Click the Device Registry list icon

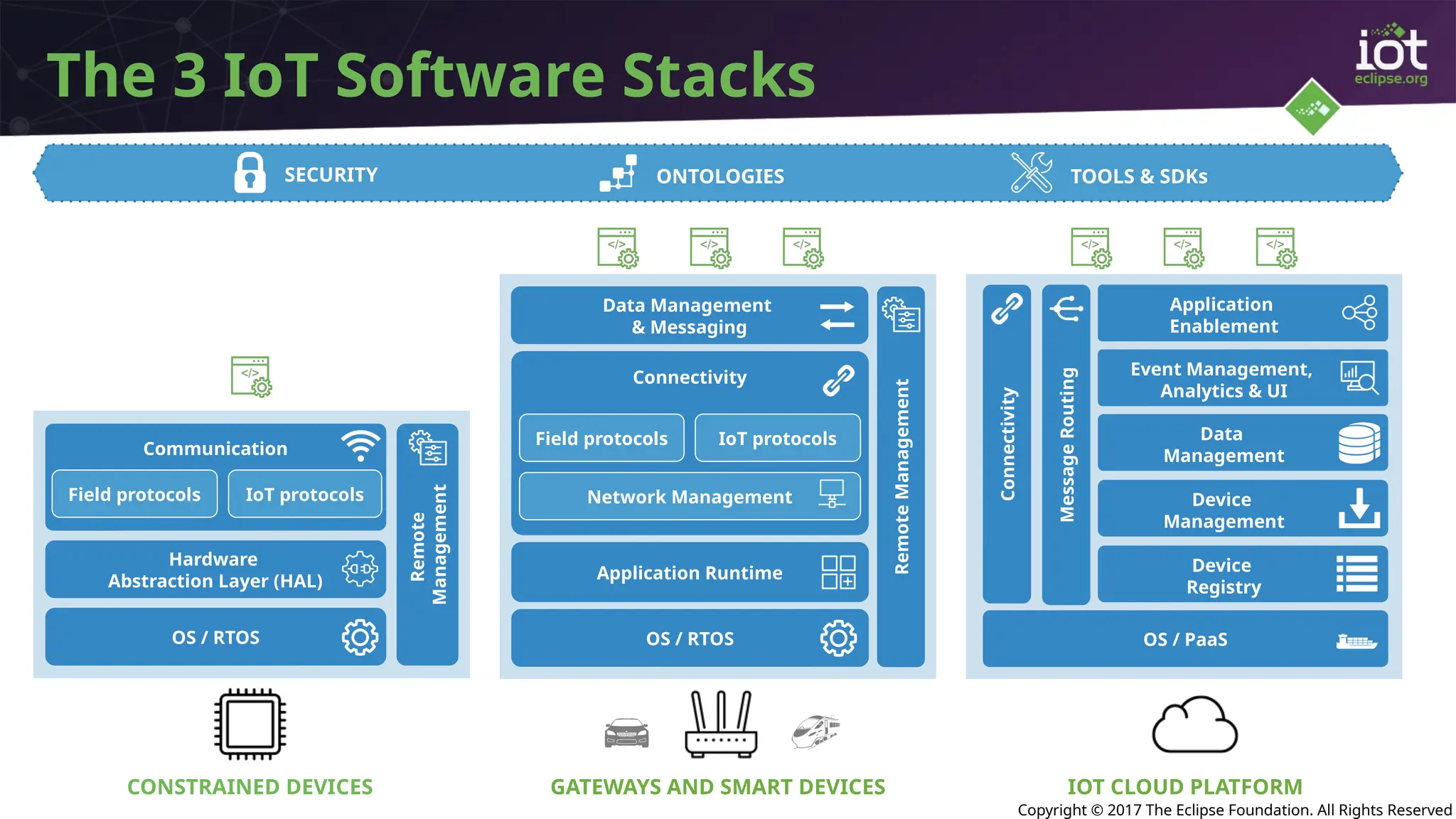[1357, 574]
